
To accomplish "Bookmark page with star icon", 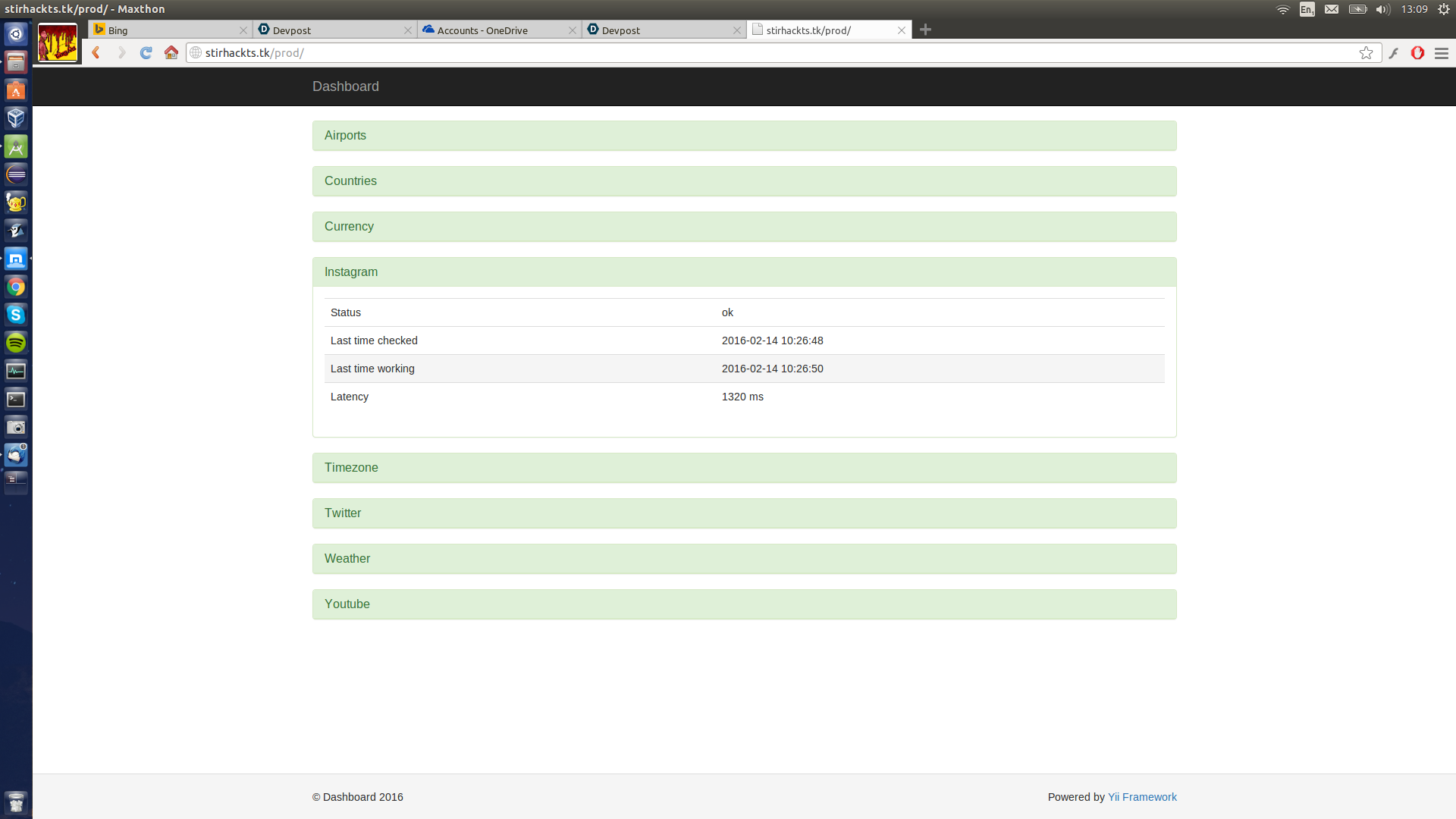I will (1366, 53).
